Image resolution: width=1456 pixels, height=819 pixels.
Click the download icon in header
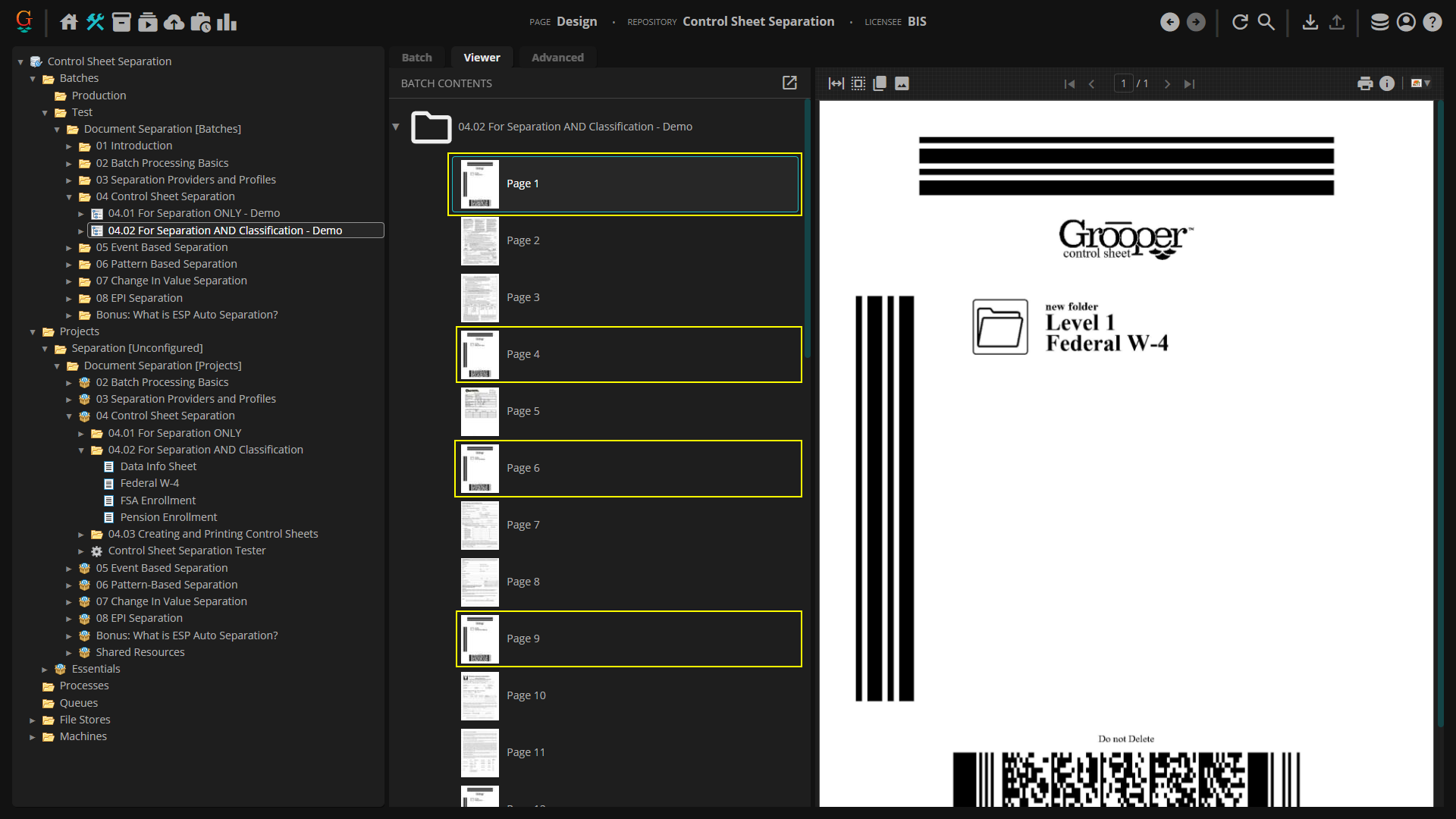pyautogui.click(x=1310, y=22)
